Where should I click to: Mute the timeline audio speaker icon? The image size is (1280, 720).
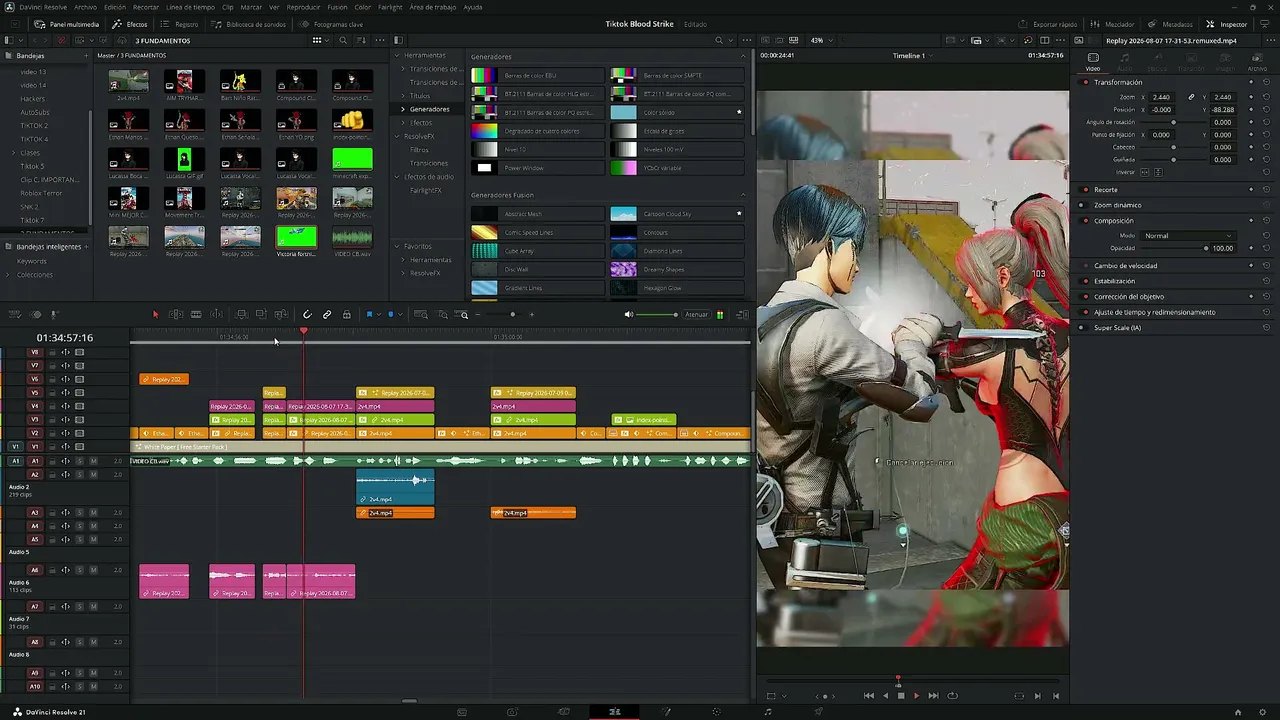click(629, 315)
